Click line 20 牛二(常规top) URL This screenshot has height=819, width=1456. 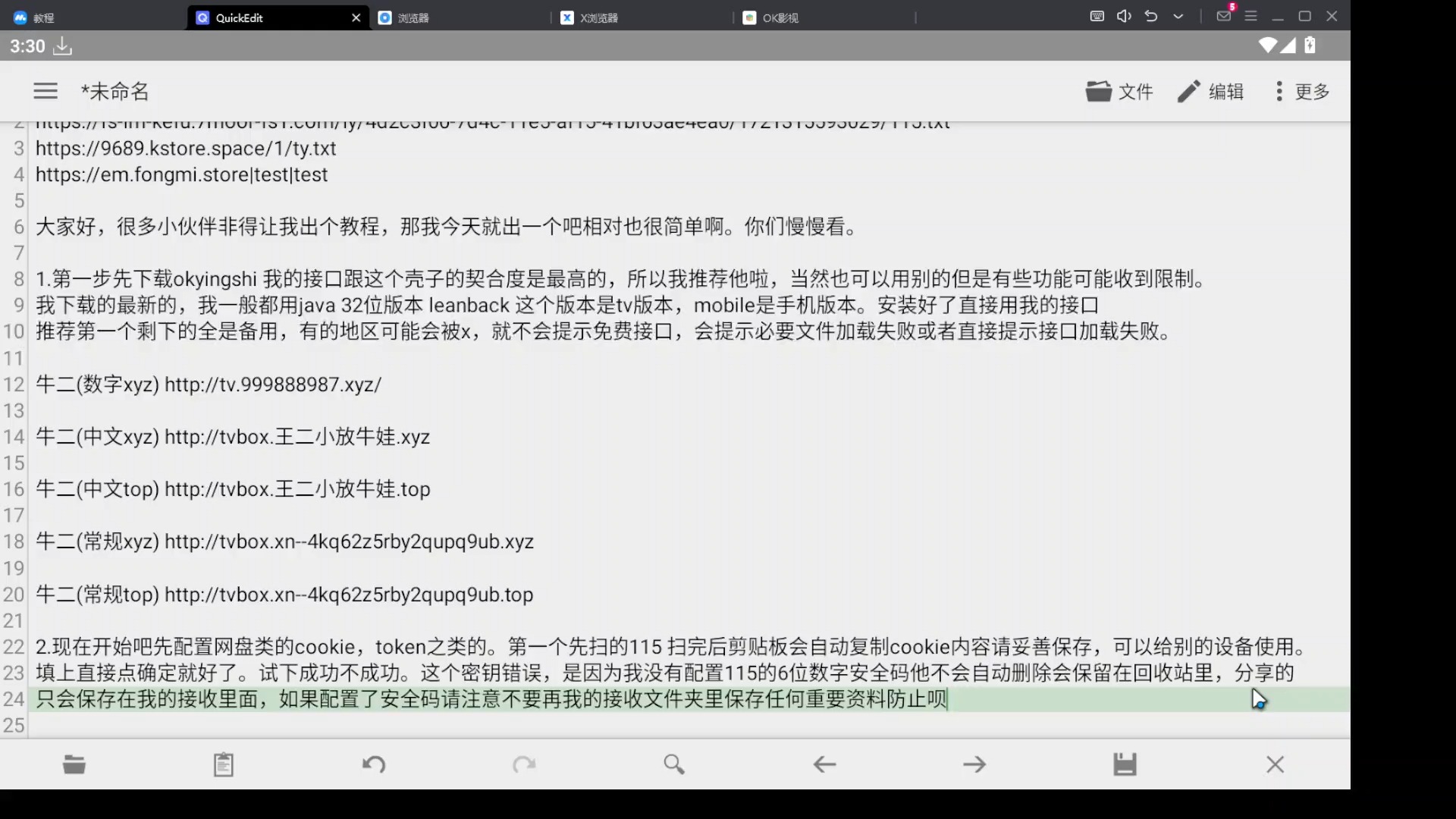[x=284, y=595]
